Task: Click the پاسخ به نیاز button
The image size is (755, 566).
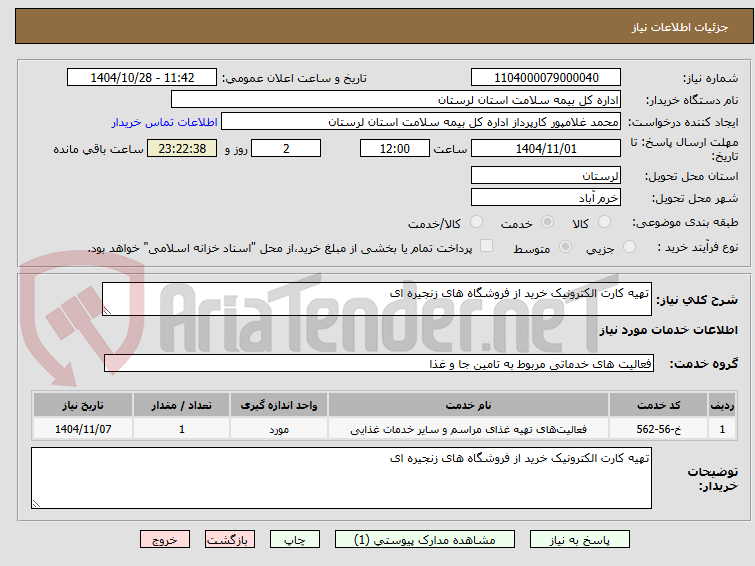Action: [580, 540]
